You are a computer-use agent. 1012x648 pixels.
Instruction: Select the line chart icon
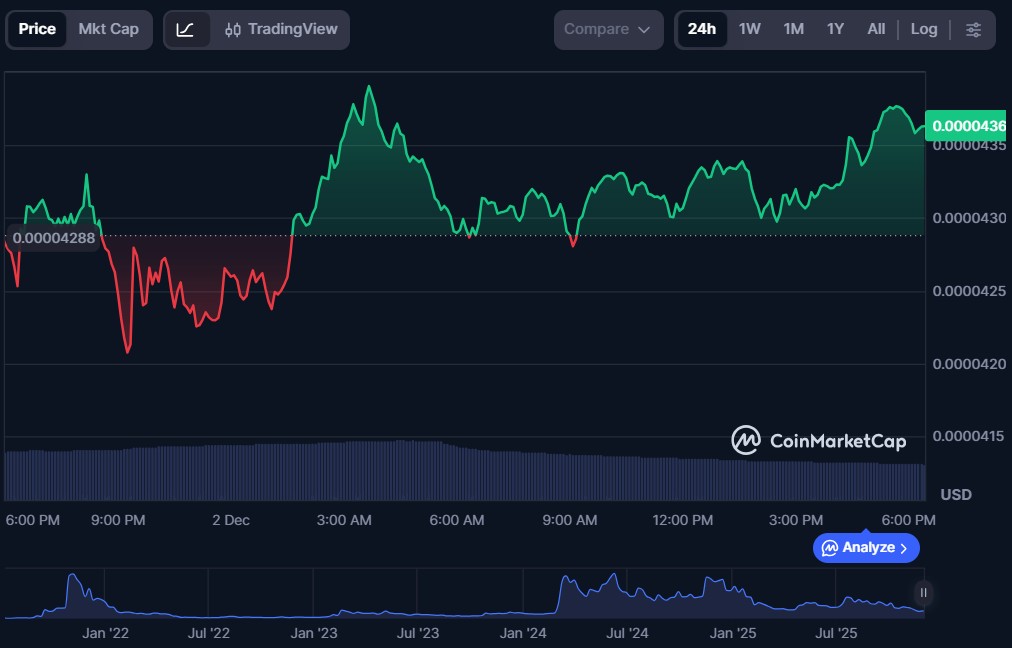pos(185,29)
